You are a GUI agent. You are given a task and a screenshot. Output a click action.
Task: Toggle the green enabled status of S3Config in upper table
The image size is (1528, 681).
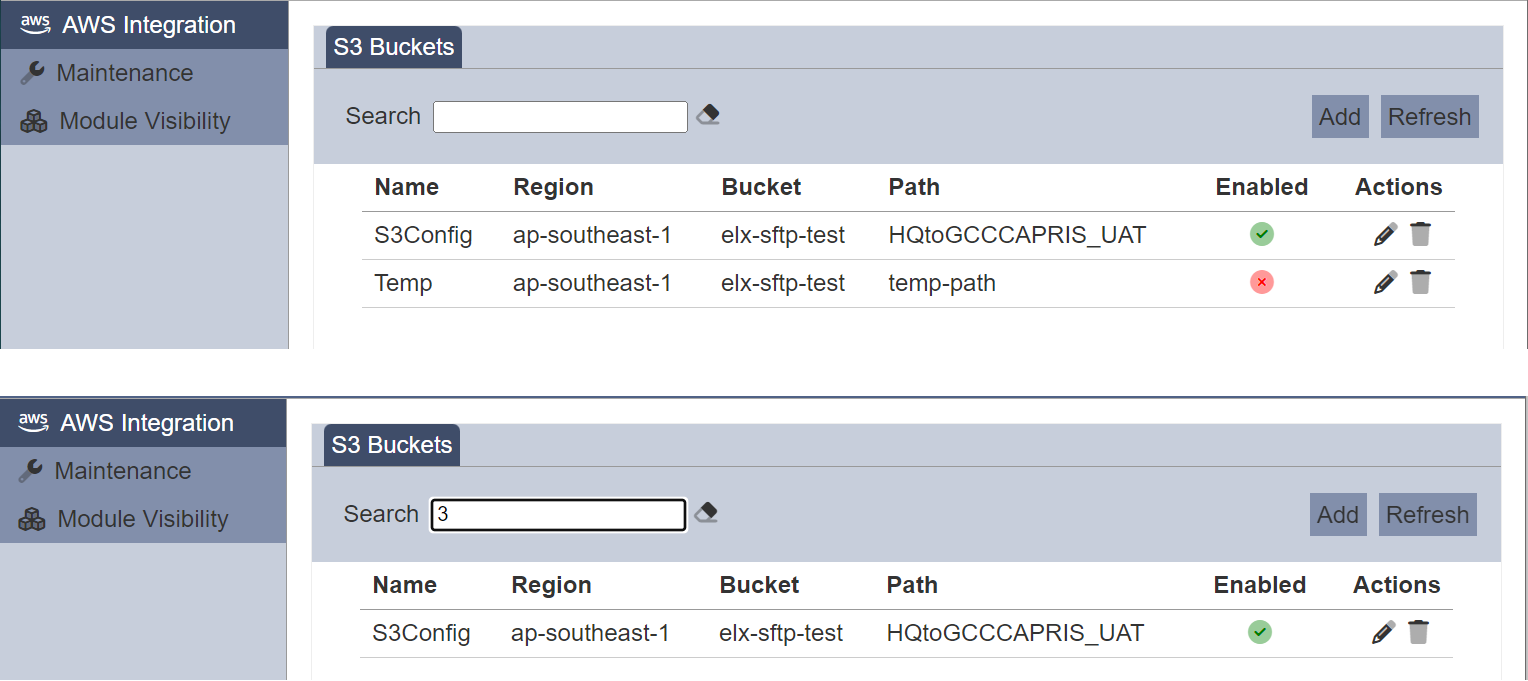[x=1262, y=235]
